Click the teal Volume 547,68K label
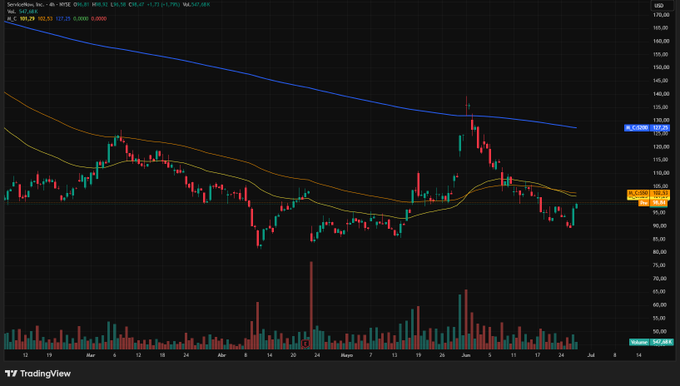 (651, 342)
